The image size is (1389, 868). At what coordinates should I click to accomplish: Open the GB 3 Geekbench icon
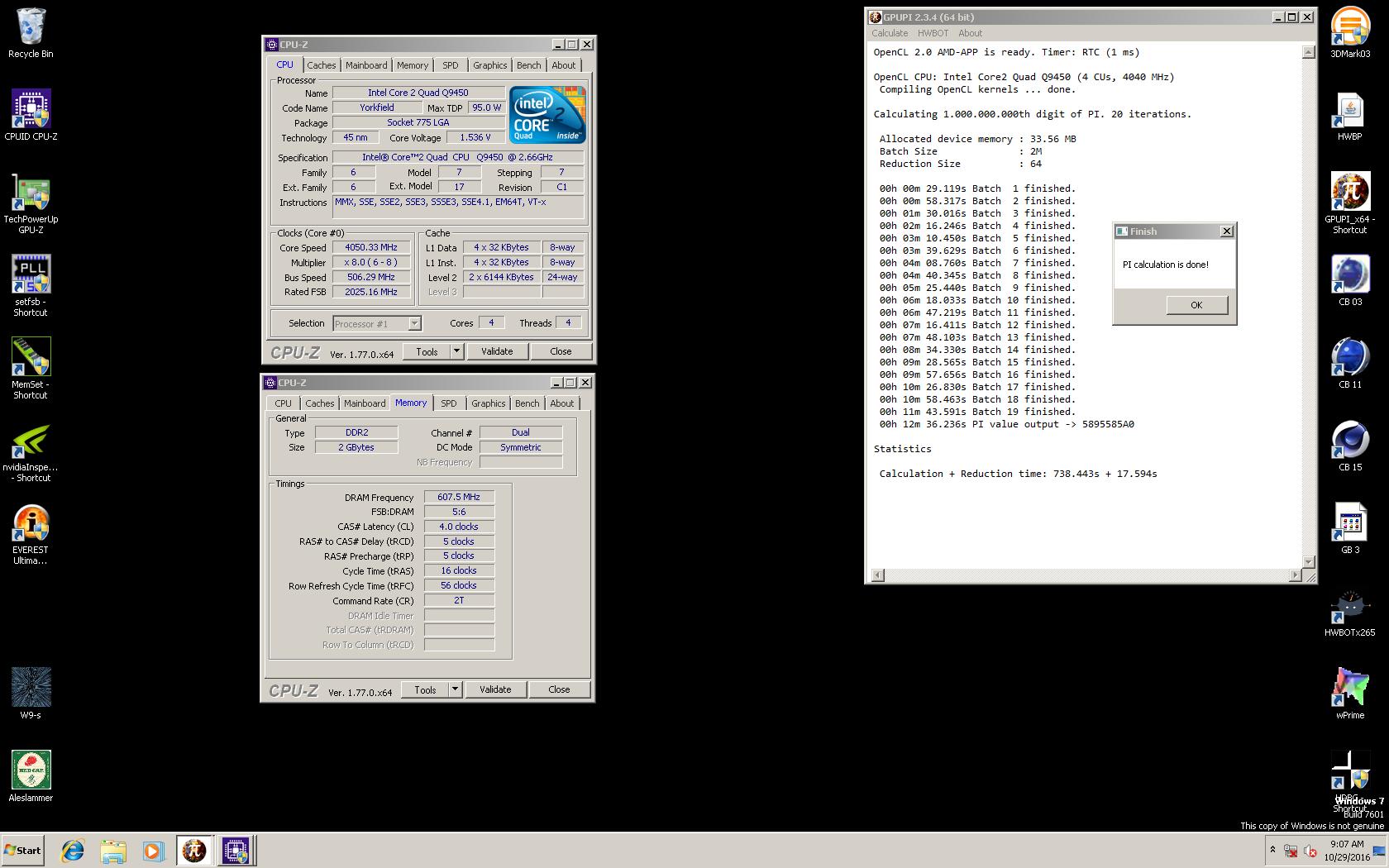point(1350,529)
